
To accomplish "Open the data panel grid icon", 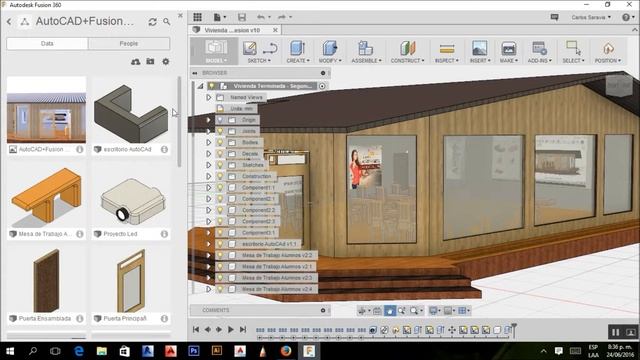I will click(198, 17).
